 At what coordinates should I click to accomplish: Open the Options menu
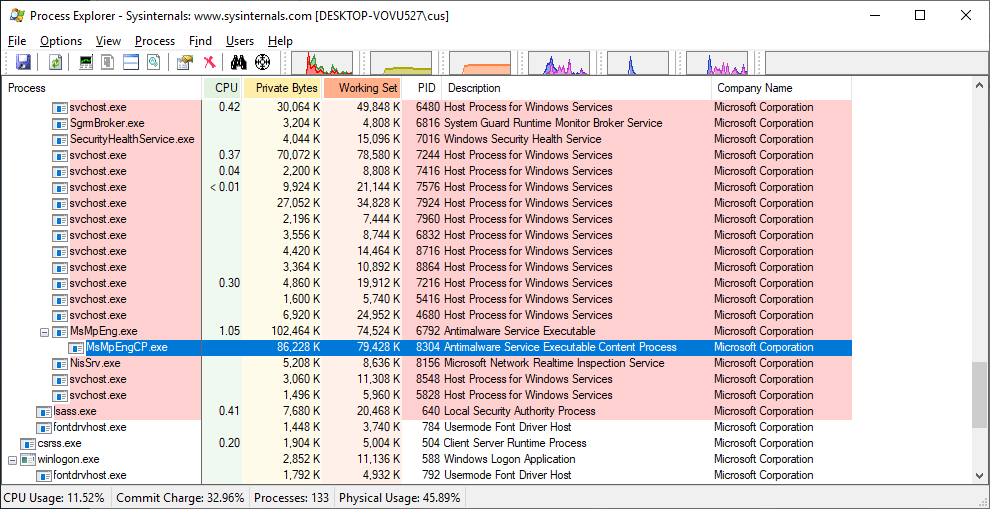click(x=61, y=41)
